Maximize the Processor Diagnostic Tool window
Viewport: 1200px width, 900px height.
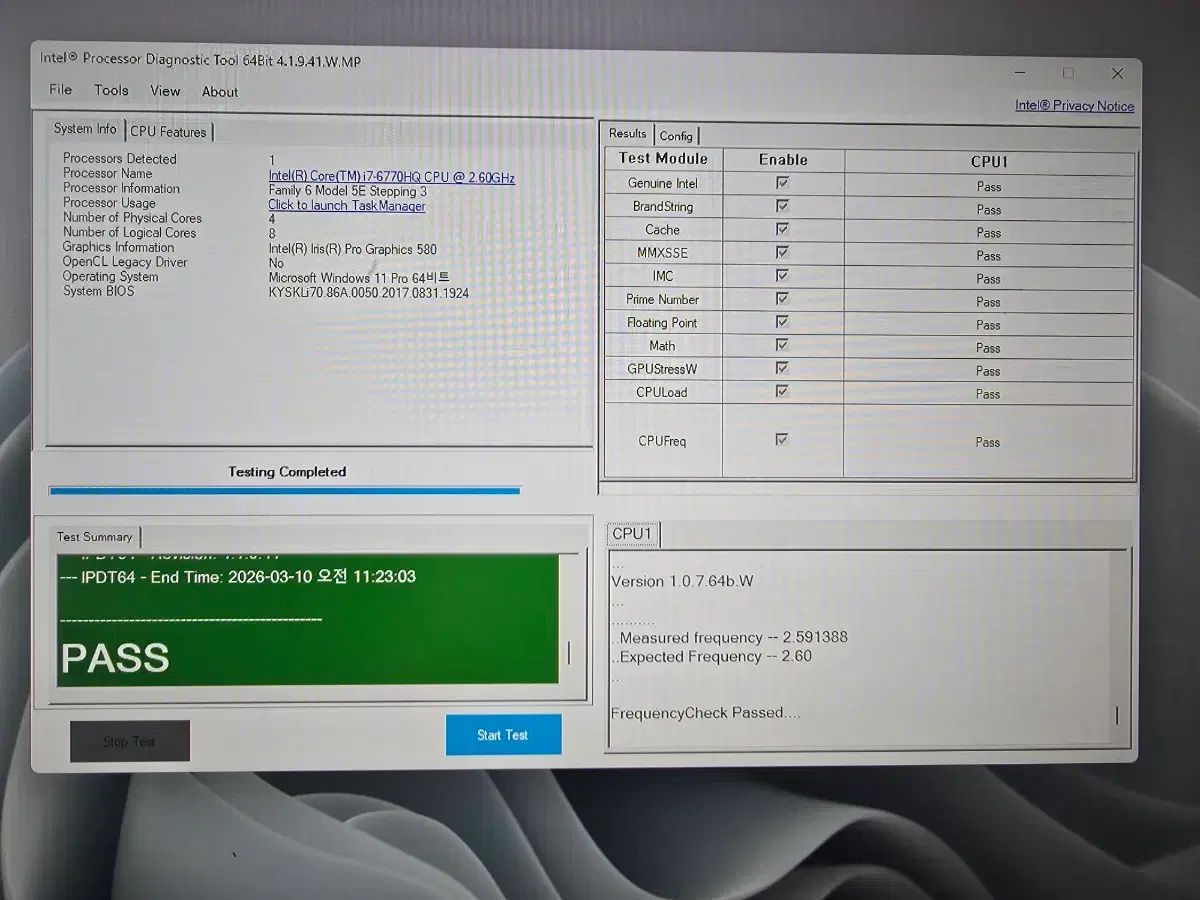pyautogui.click(x=1068, y=73)
